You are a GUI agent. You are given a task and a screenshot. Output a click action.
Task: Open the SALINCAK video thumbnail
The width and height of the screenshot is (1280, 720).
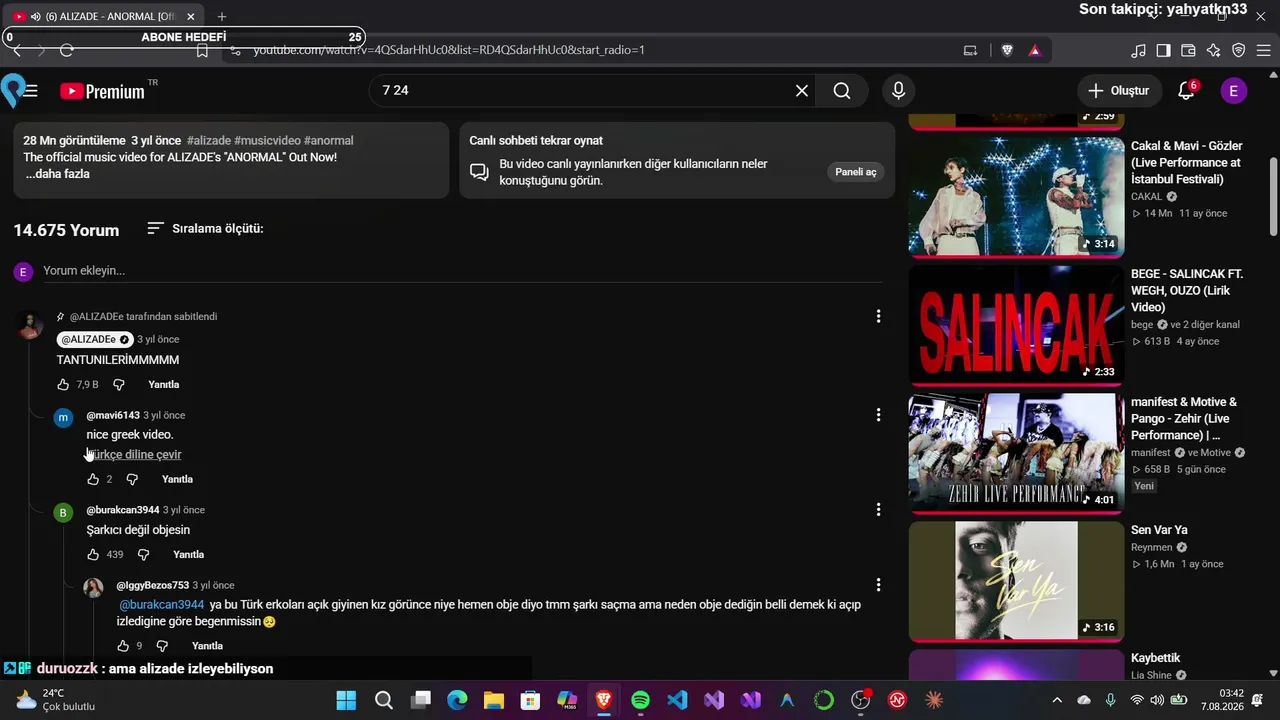(1016, 325)
